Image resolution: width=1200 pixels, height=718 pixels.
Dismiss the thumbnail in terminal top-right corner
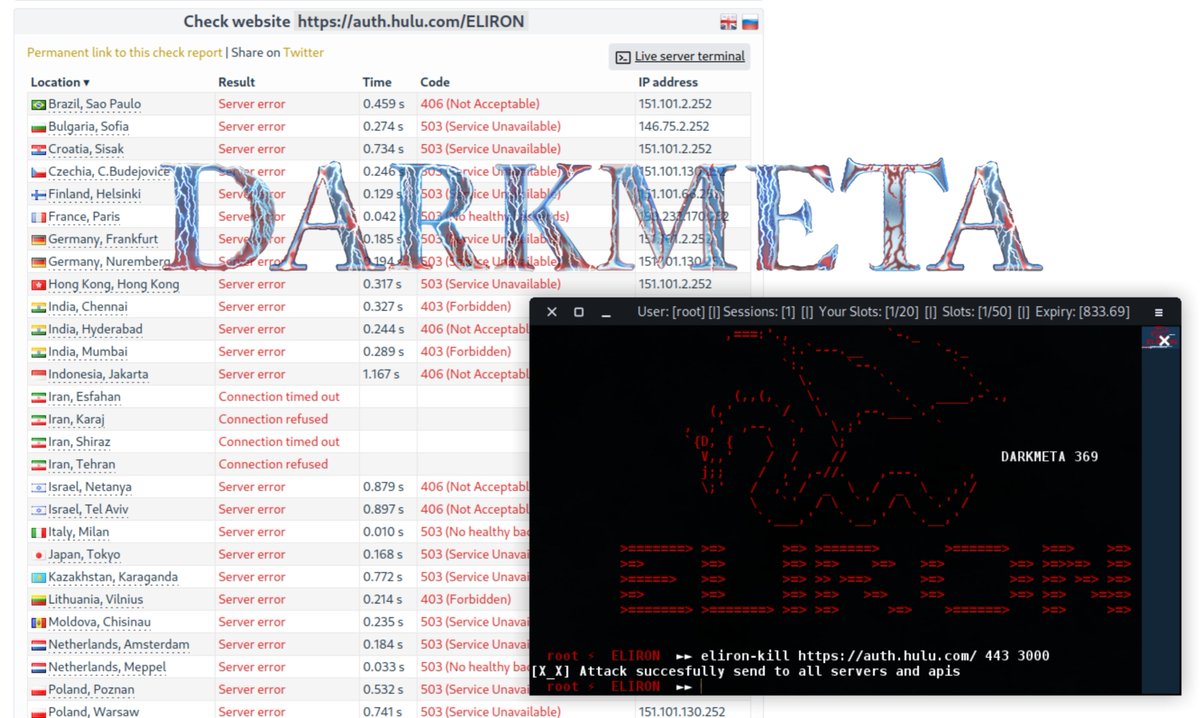coord(1164,341)
